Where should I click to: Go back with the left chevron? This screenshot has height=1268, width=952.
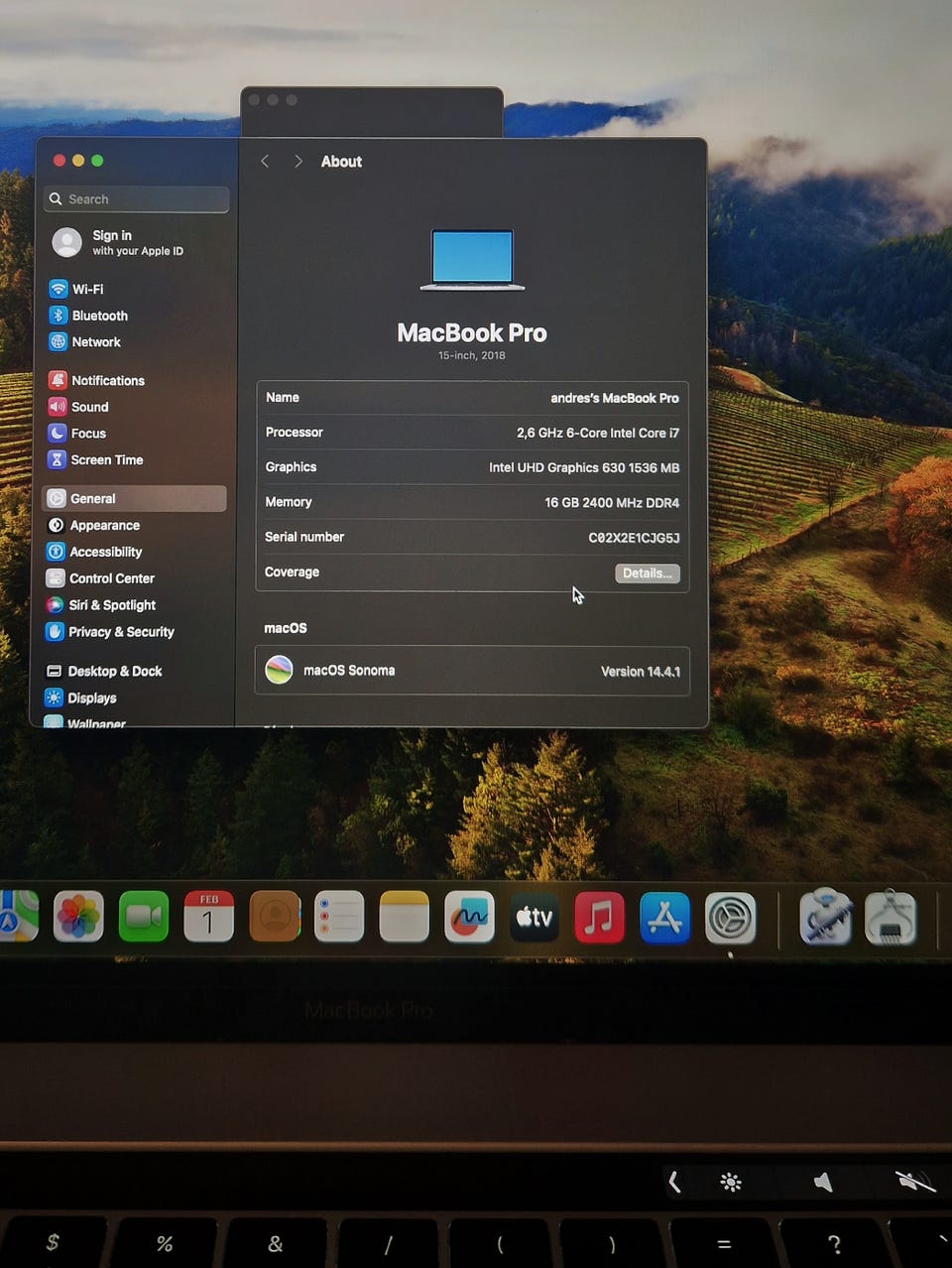pyautogui.click(x=265, y=161)
